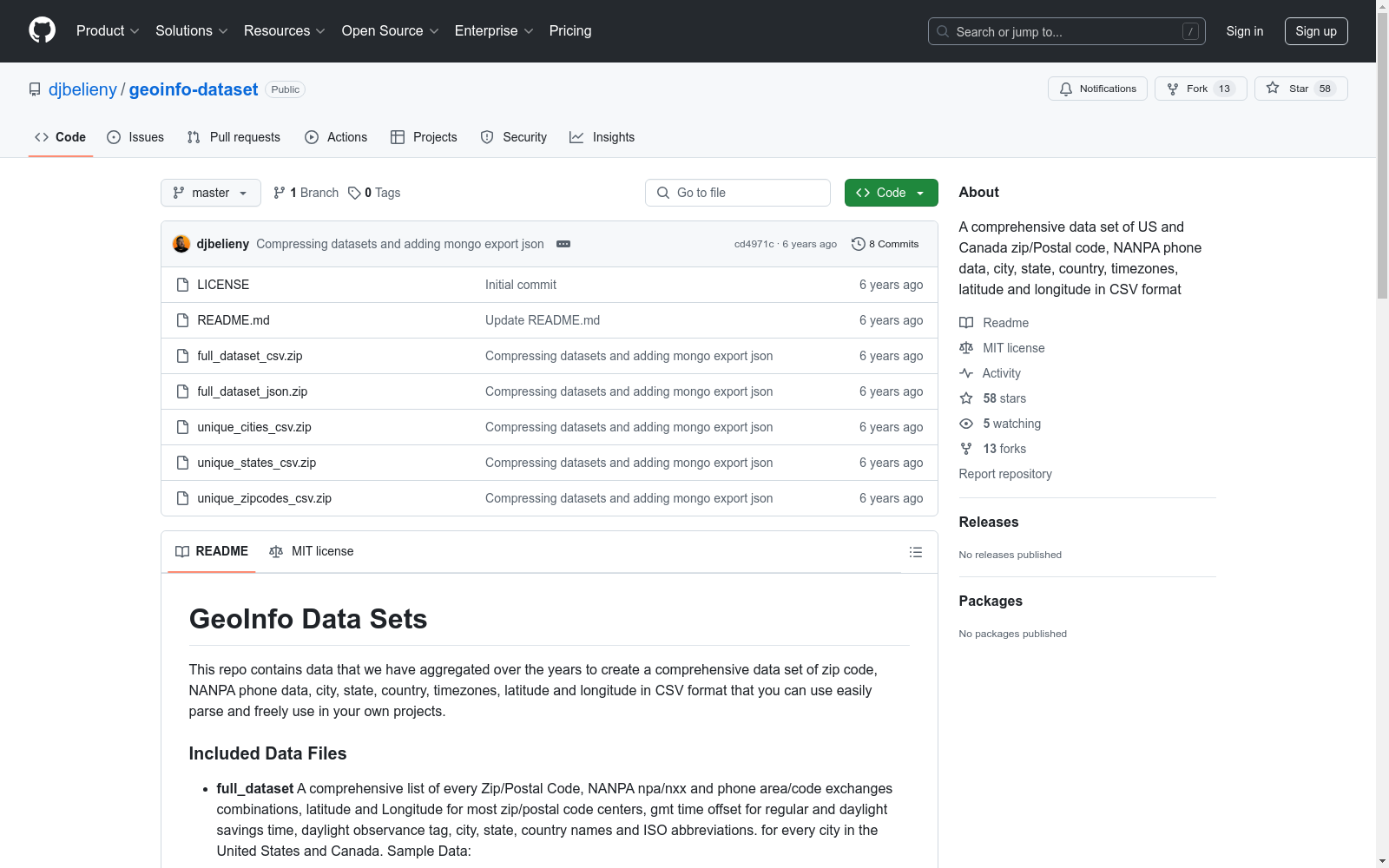Image resolution: width=1389 pixels, height=868 pixels.
Task: Expand the commit message ellipsis icon
Action: (563, 244)
